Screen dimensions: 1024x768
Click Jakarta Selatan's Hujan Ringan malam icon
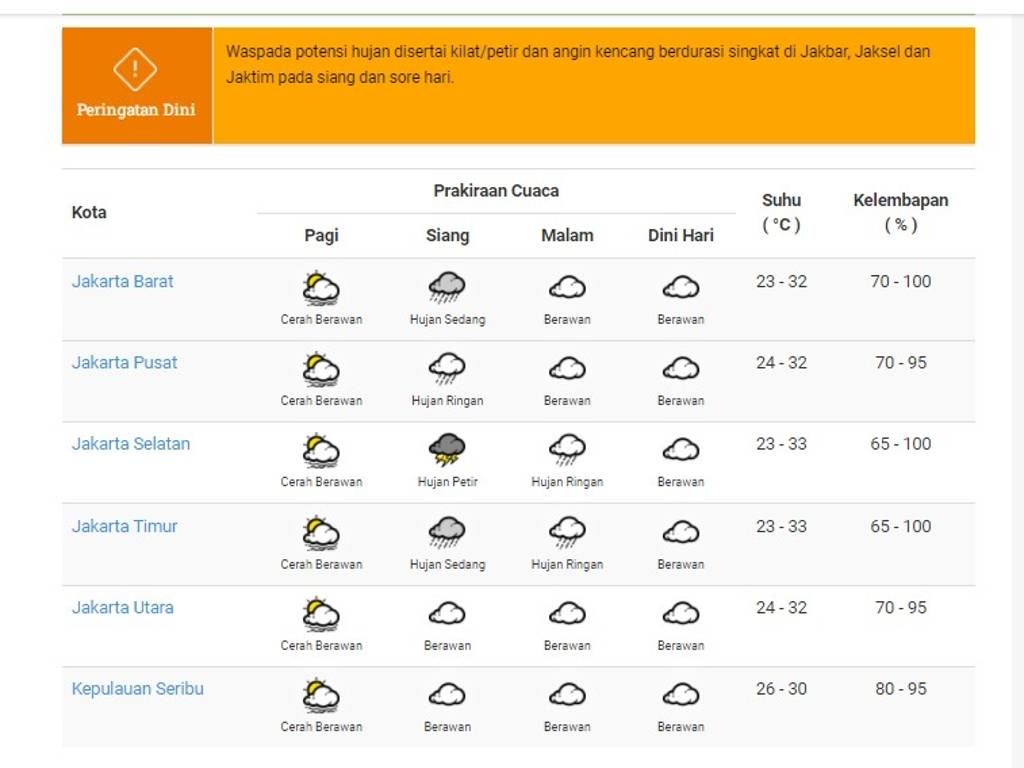click(567, 450)
